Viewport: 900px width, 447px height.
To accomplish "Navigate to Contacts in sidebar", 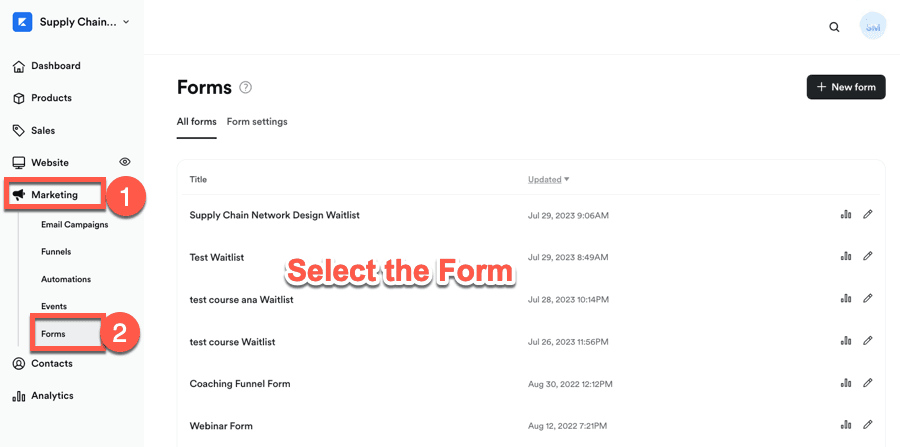I will 51,363.
